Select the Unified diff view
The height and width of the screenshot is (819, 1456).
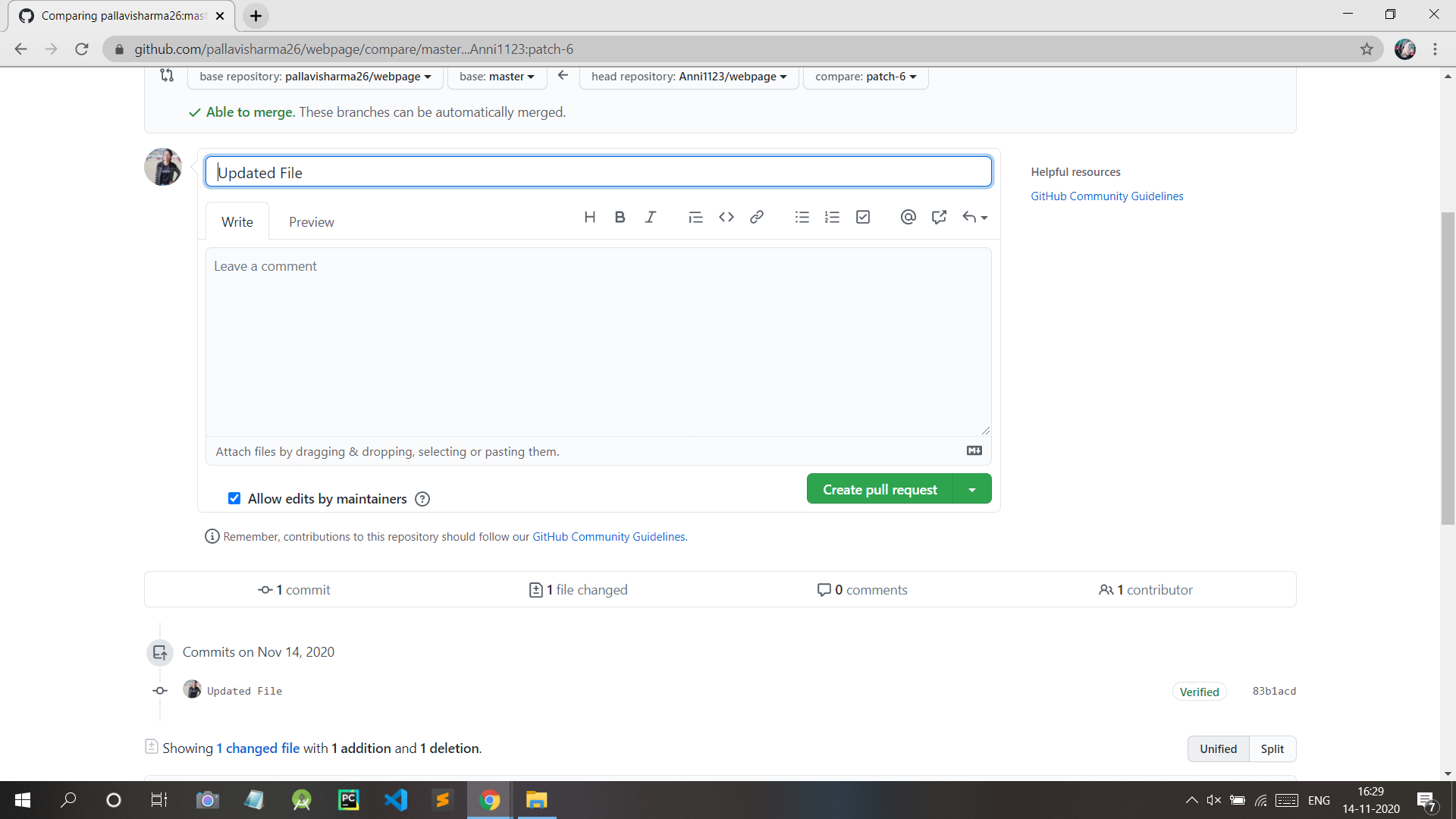click(1218, 748)
